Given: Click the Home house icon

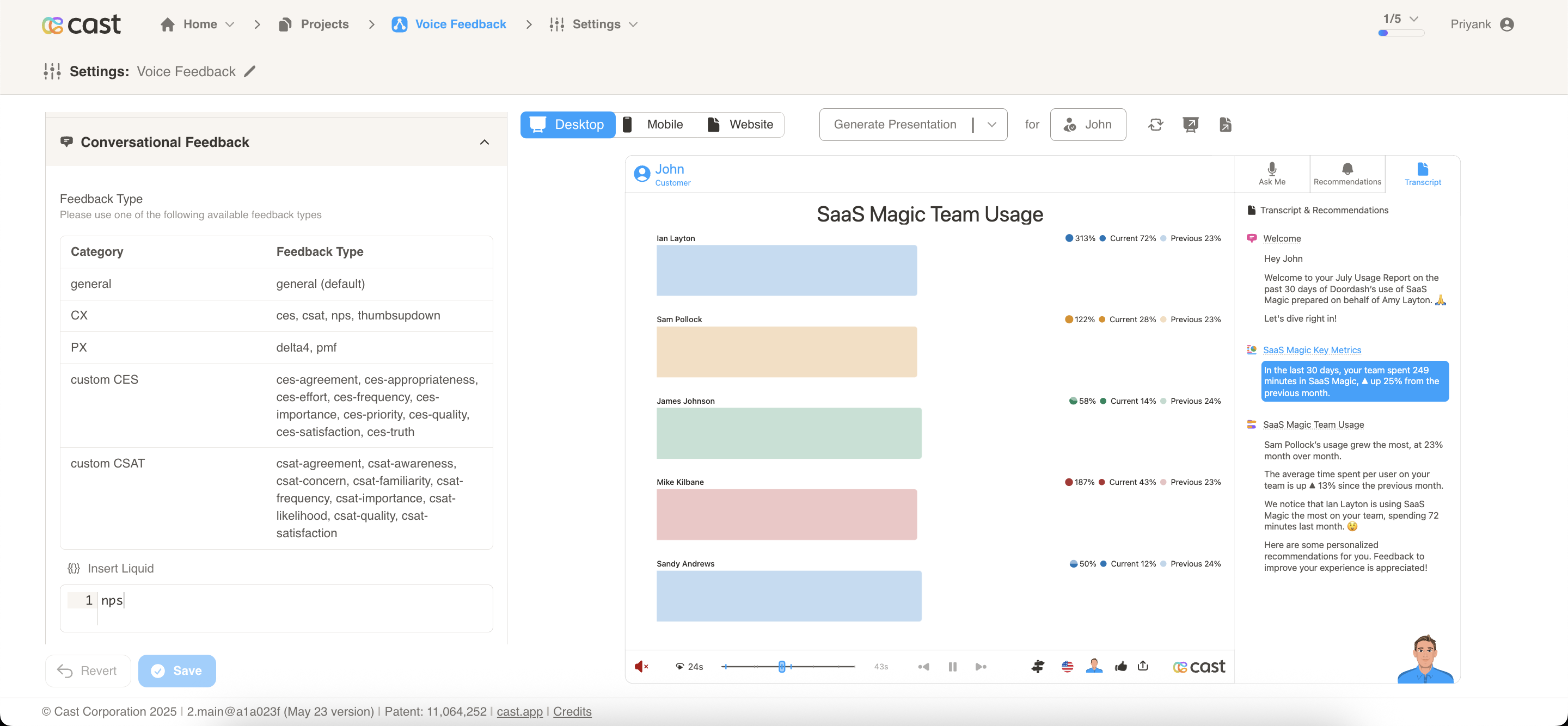Looking at the screenshot, I should [167, 24].
